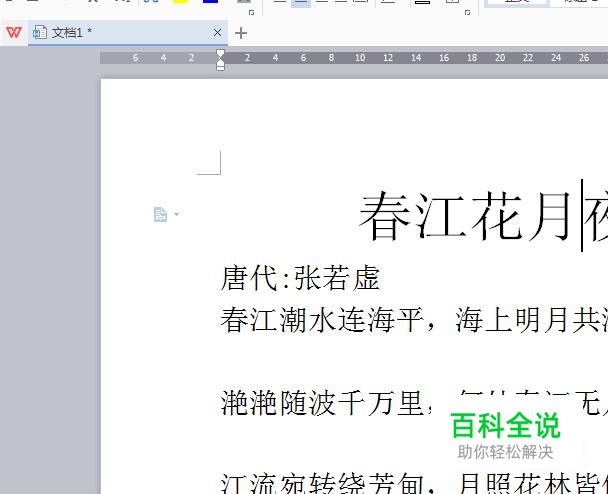Switch to the 文档1 document tab
608x494 pixels.
pos(128,33)
